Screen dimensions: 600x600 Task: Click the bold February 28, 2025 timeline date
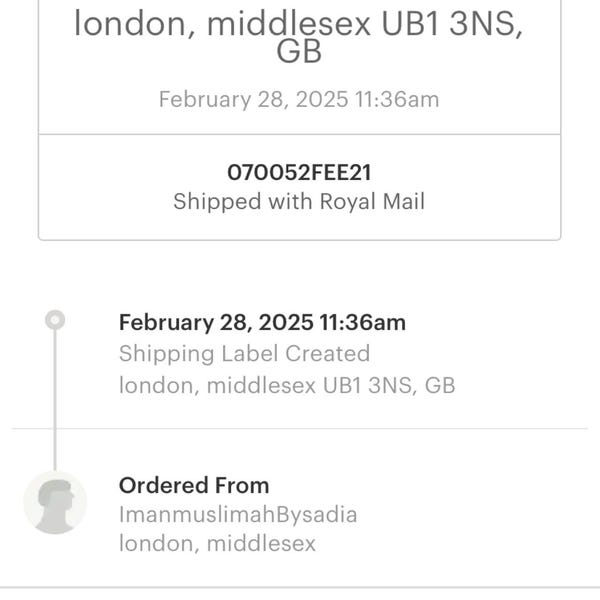click(262, 323)
